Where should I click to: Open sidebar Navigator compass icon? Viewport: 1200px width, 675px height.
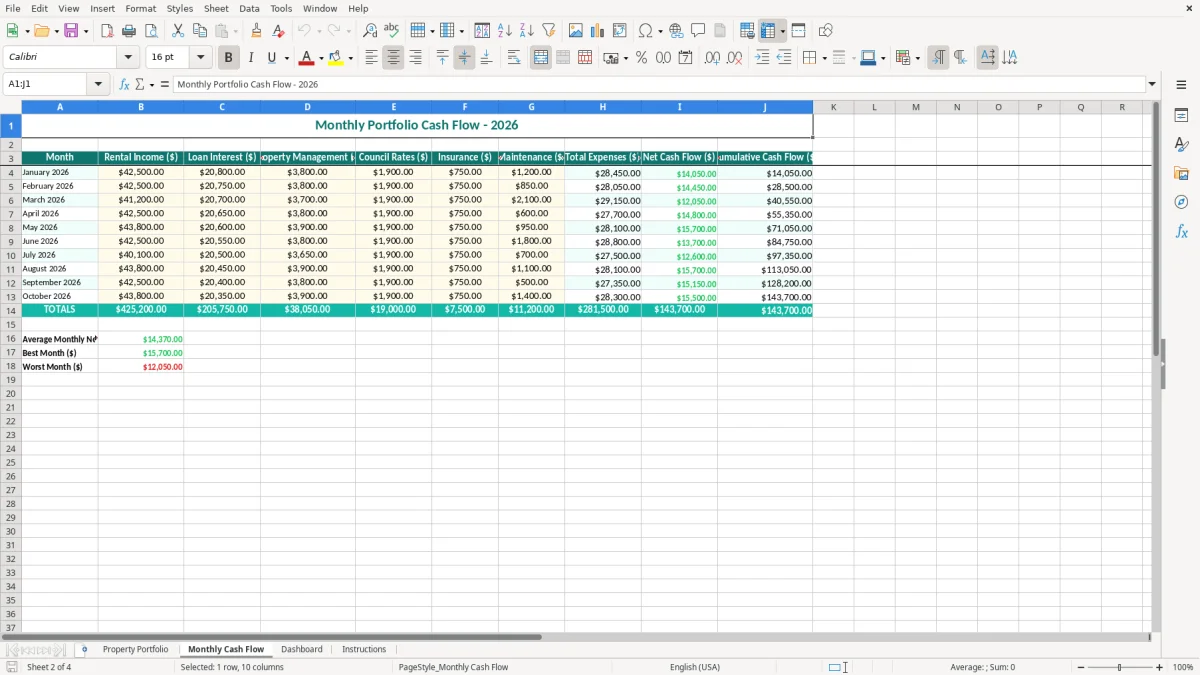click(x=1181, y=203)
